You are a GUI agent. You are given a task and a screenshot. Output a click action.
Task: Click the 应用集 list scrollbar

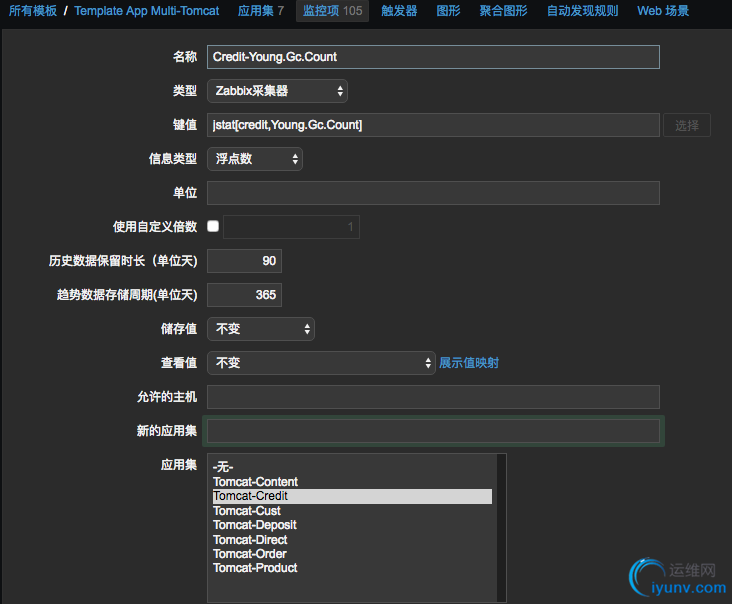pyautogui.click(x=501, y=527)
